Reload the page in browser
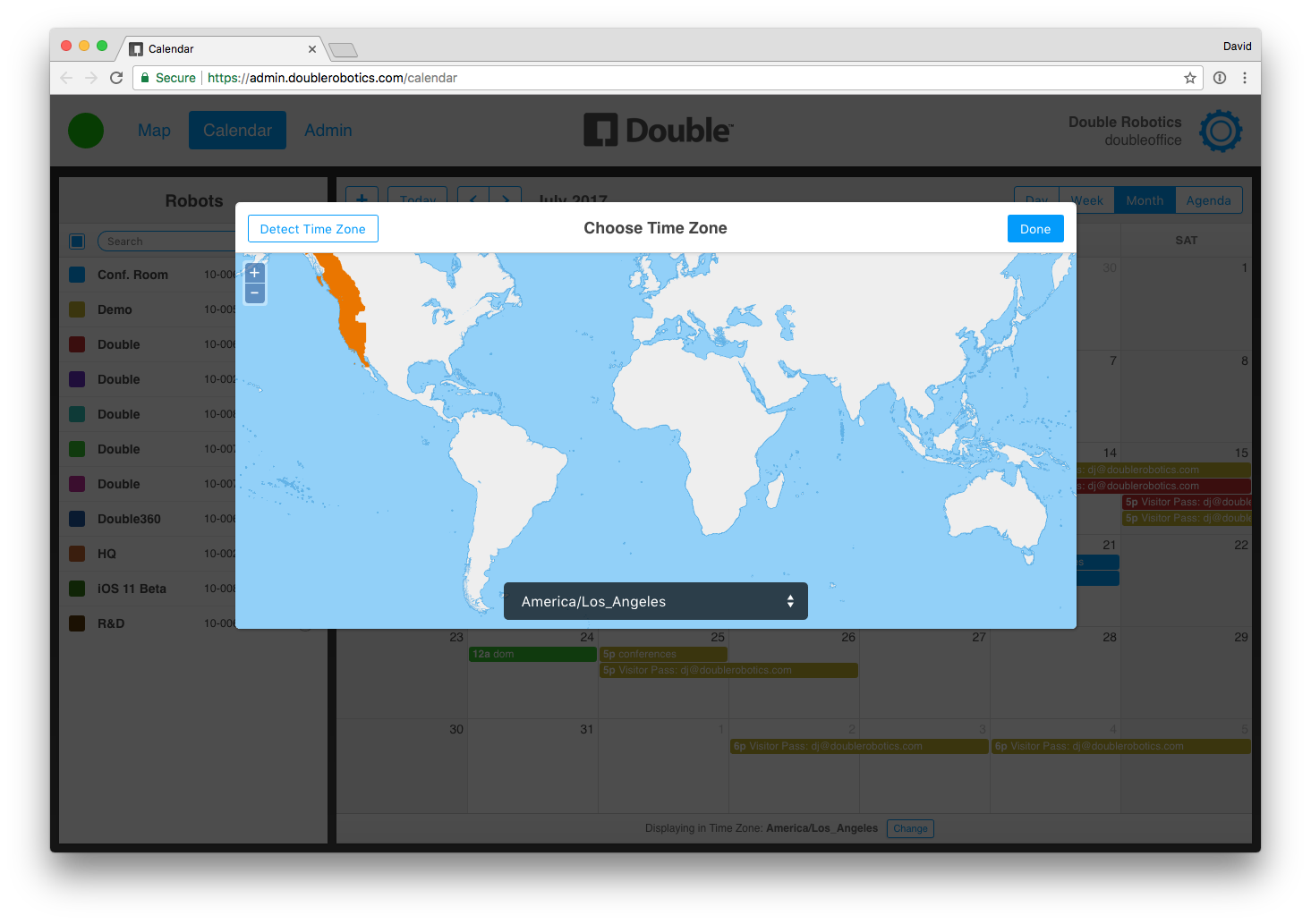 pyautogui.click(x=116, y=78)
